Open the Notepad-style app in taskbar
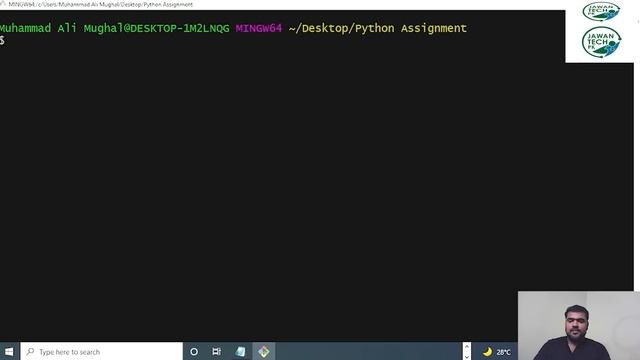This screenshot has width=640, height=360. [240, 351]
